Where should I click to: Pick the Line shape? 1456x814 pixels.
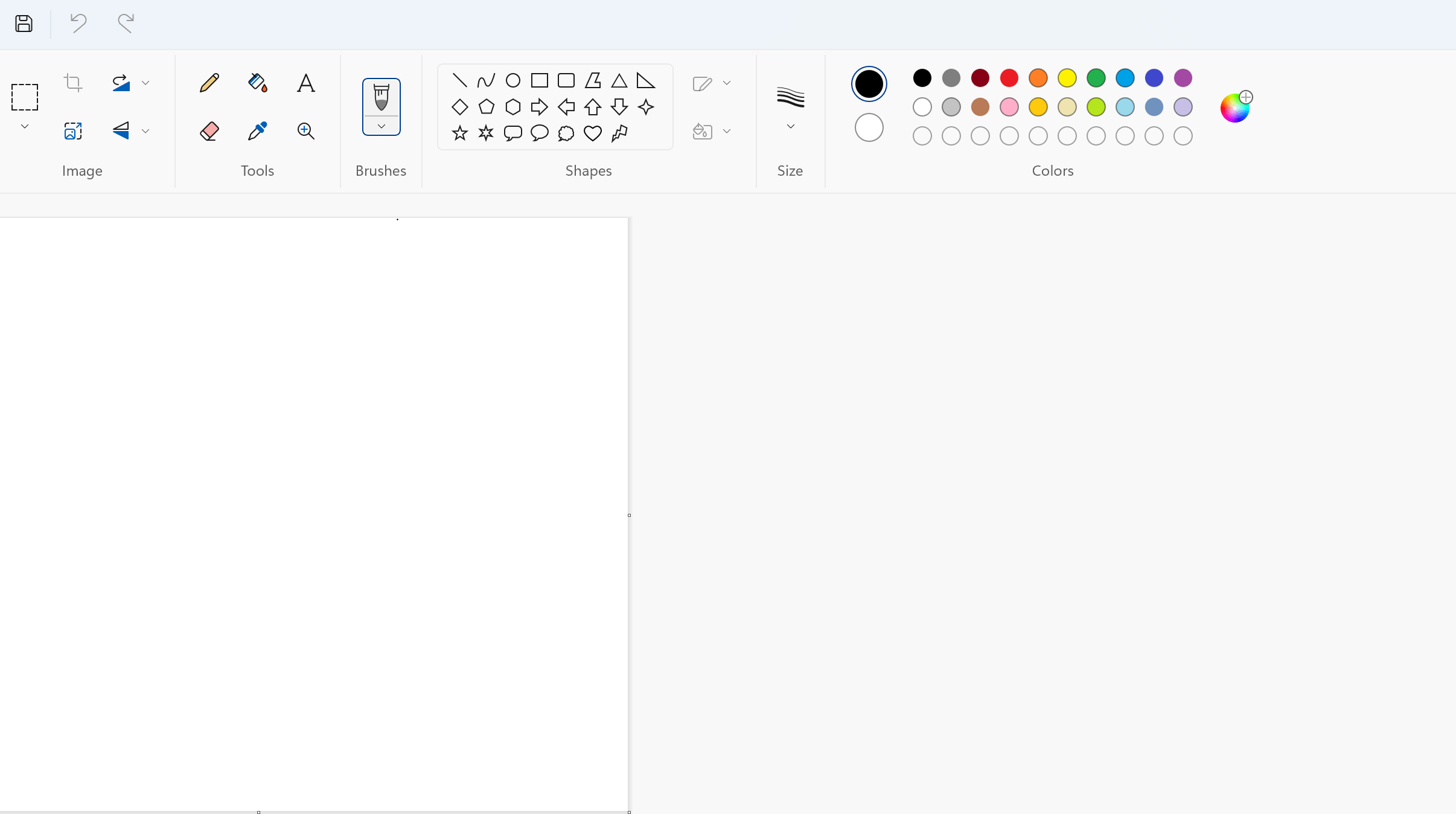pyautogui.click(x=459, y=80)
